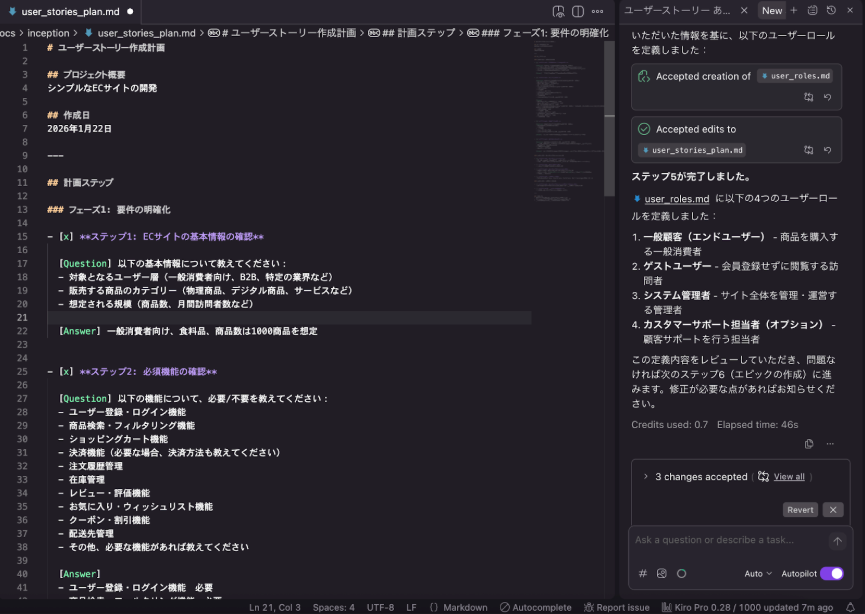Select the user_stories_plan.md editor tab
865x614 pixels.
click(x=65, y=13)
